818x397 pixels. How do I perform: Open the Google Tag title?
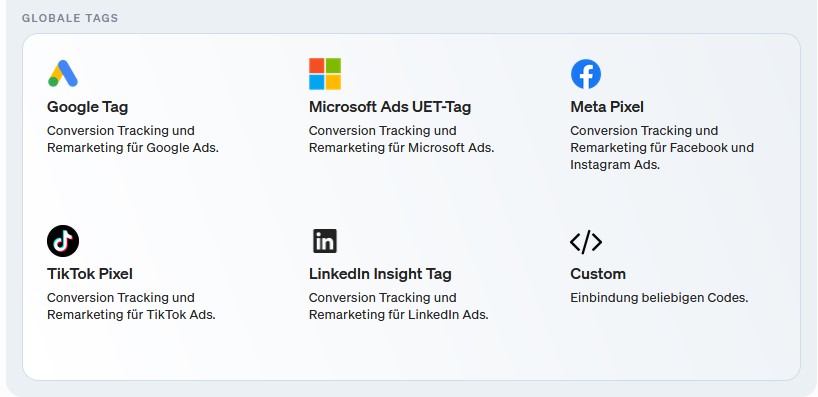88,107
